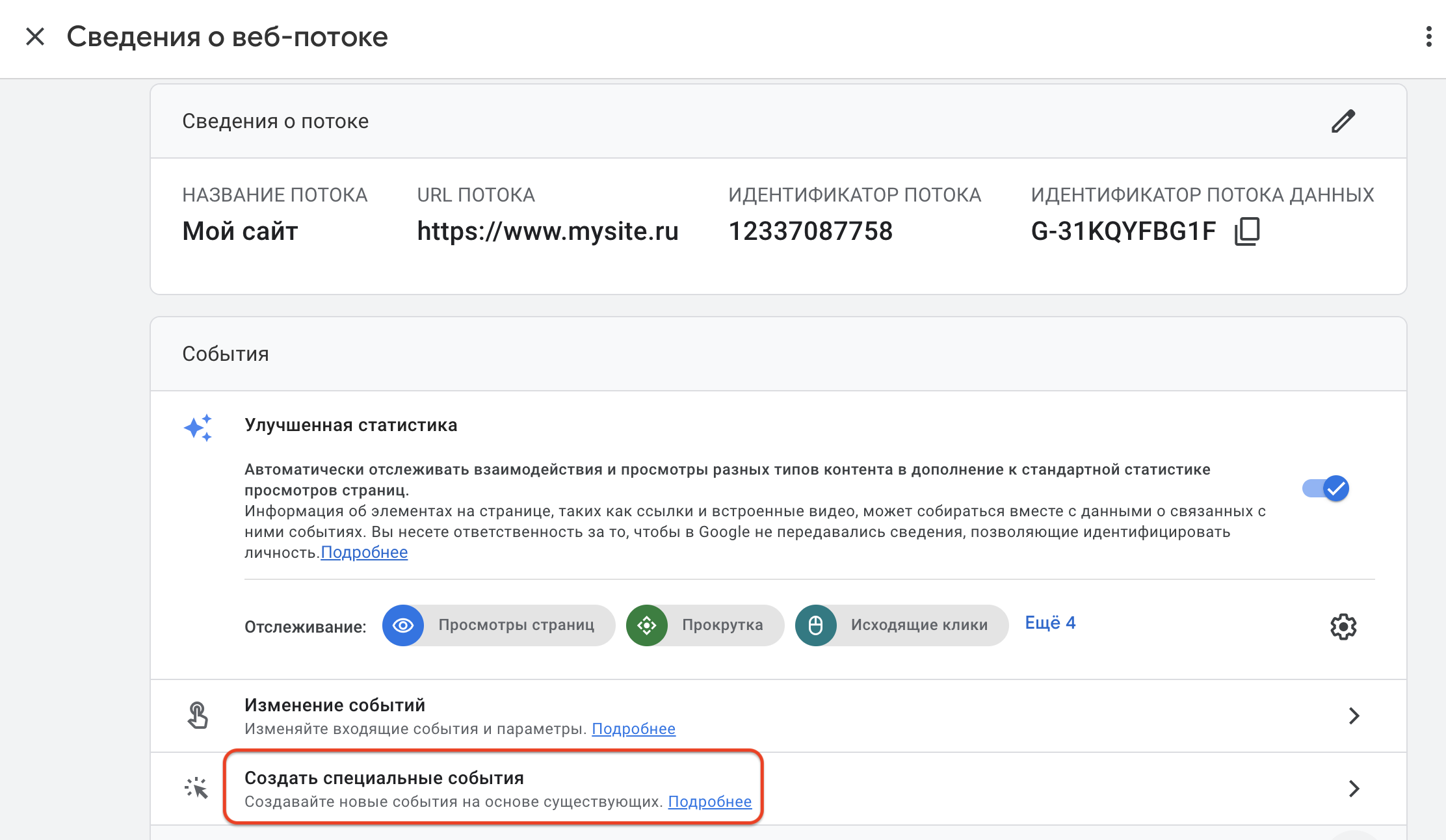
Task: Open enhanced measurement gear settings
Action: 1343,626
